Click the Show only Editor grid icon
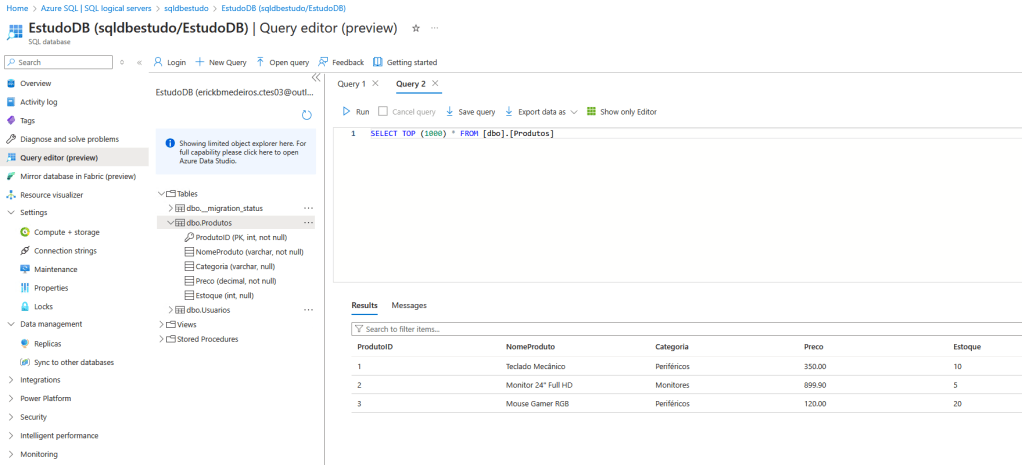This screenshot has width=1022, height=465. point(591,112)
